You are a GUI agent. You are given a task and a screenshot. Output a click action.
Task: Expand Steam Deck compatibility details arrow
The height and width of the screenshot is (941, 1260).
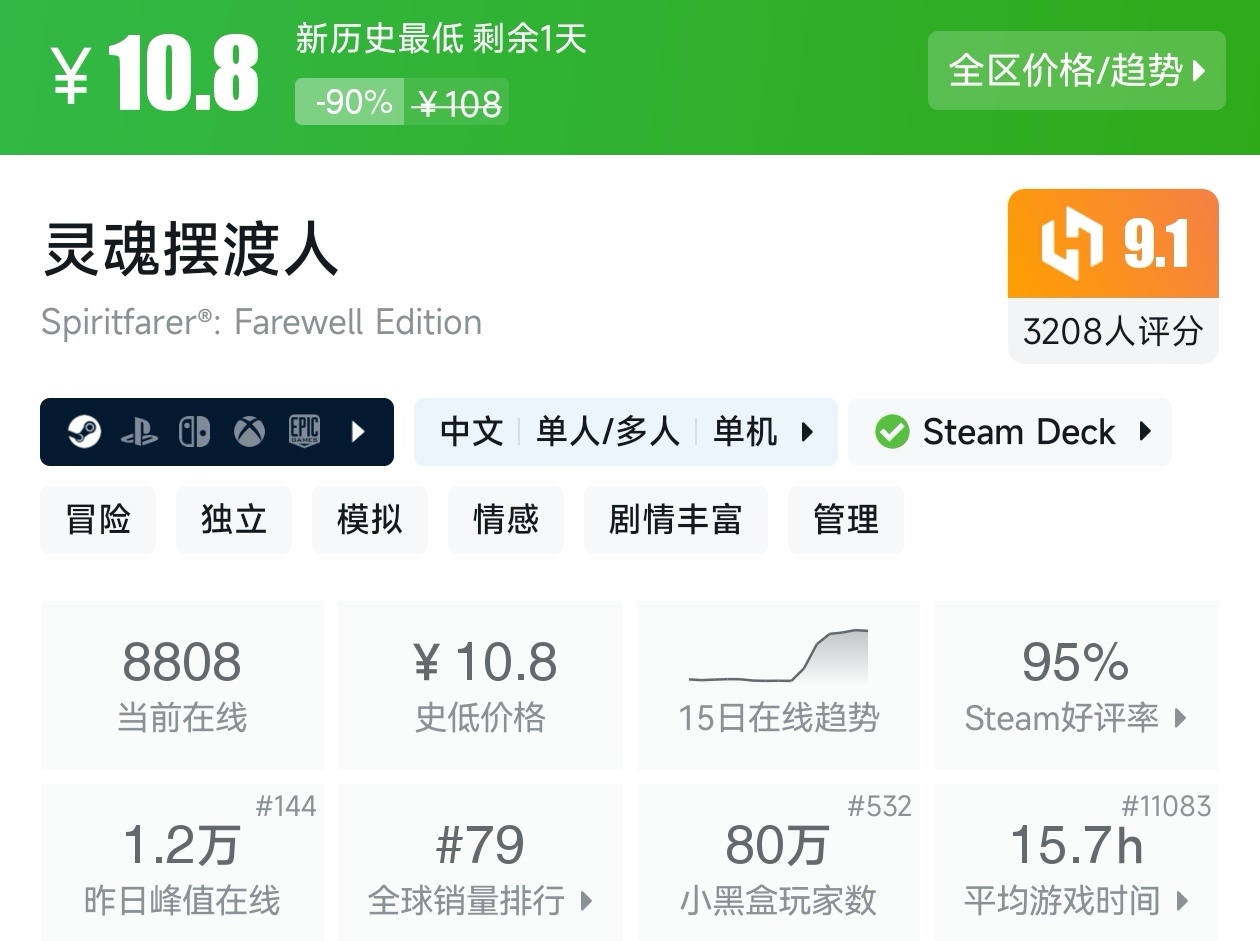1145,432
